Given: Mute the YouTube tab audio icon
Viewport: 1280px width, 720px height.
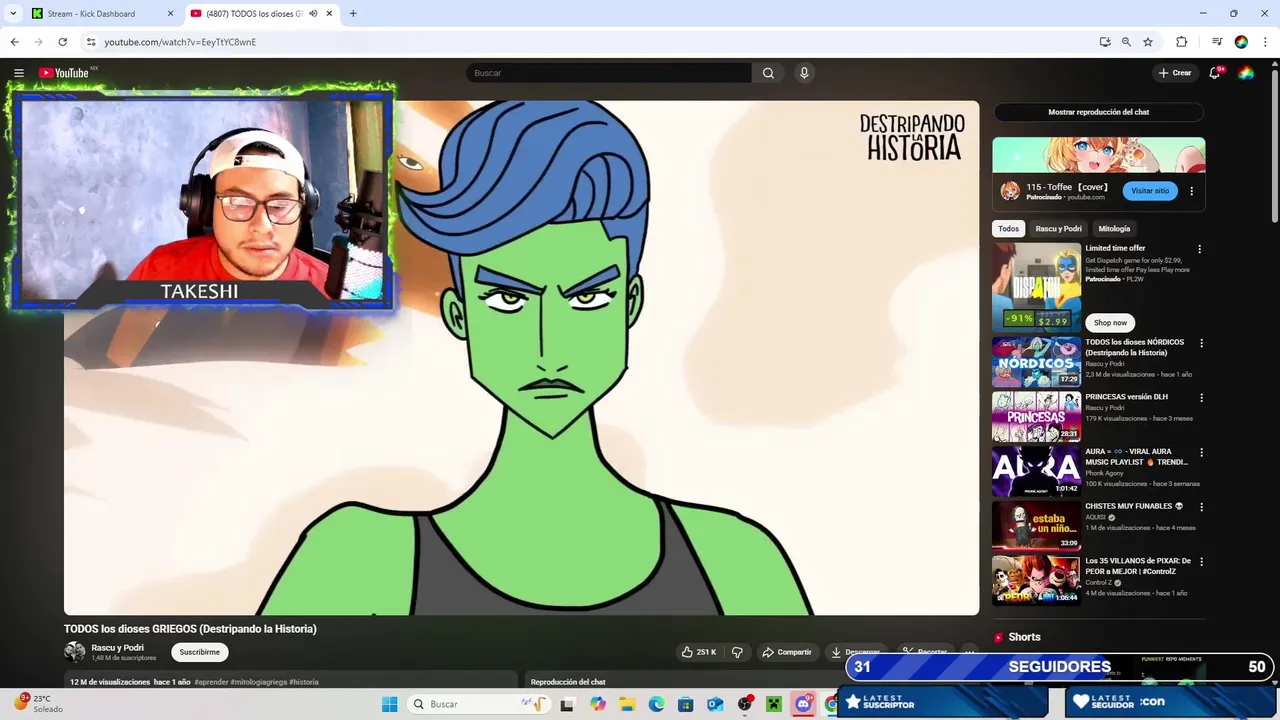Looking at the screenshot, I should [313, 14].
